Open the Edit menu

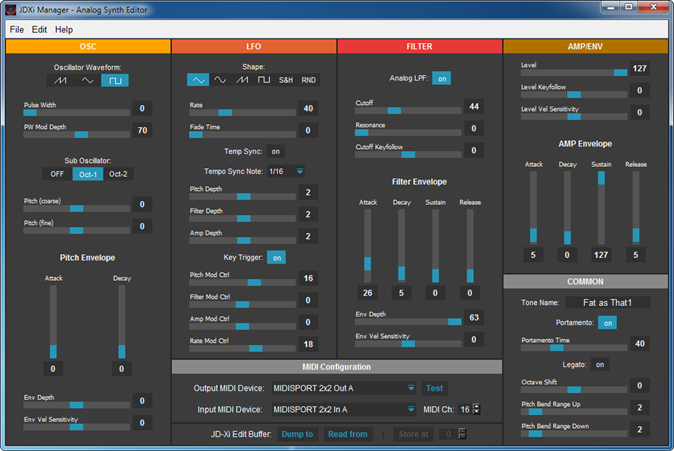39,30
